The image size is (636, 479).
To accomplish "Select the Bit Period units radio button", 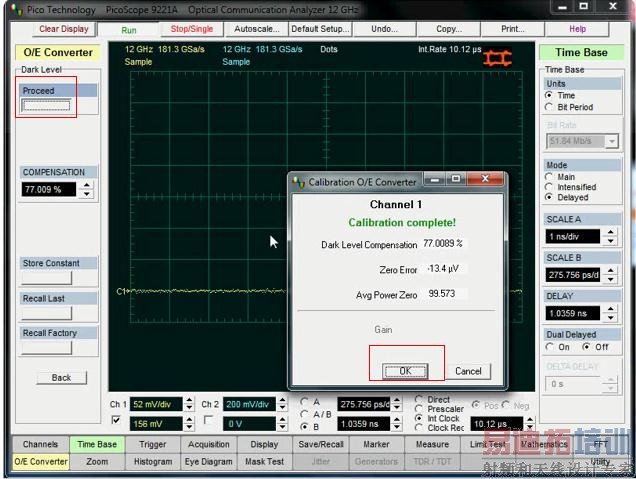I will pyautogui.click(x=550, y=107).
